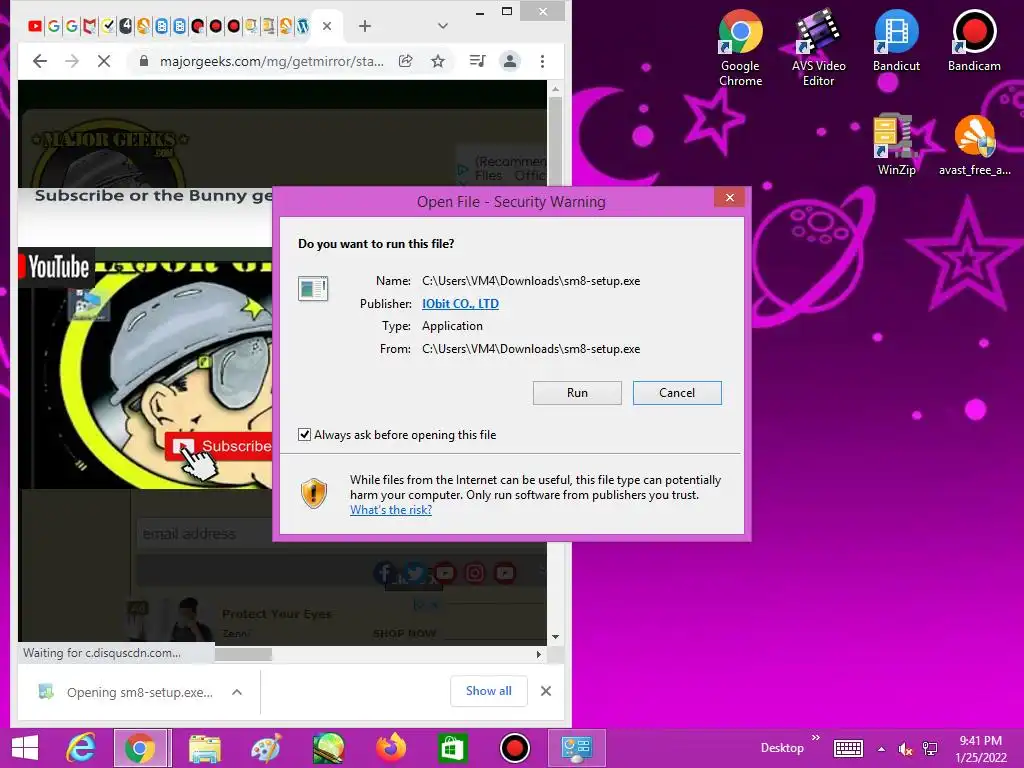The width and height of the screenshot is (1024, 768).
Task: Click the email address field on page
Action: coord(206,534)
